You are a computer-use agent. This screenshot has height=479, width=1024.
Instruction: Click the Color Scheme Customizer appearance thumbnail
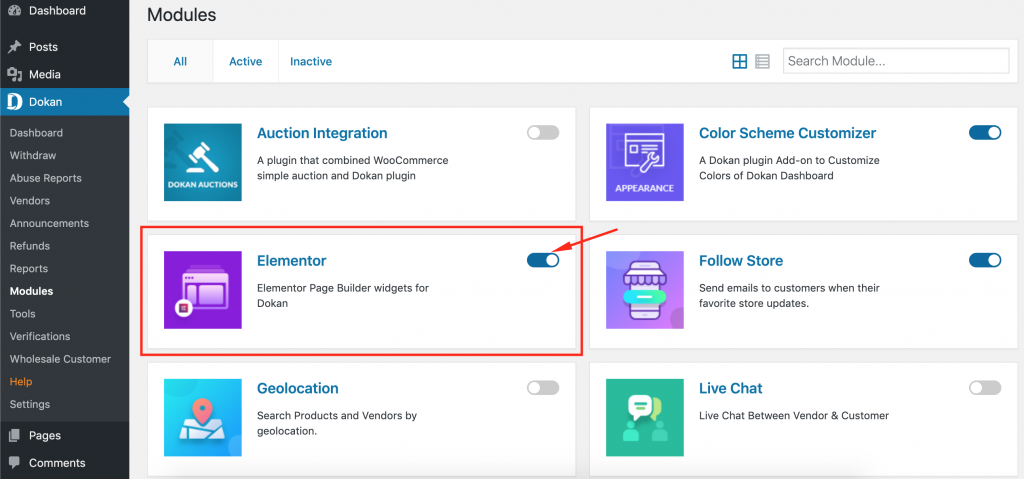[645, 162]
